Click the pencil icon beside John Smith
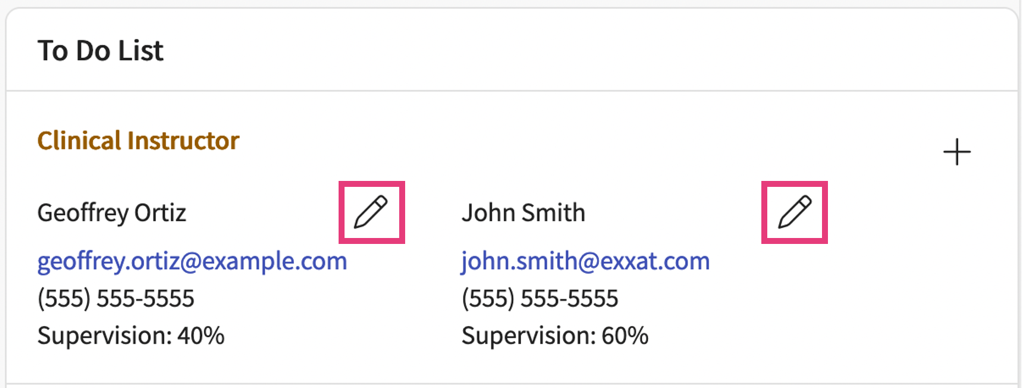 coord(795,212)
